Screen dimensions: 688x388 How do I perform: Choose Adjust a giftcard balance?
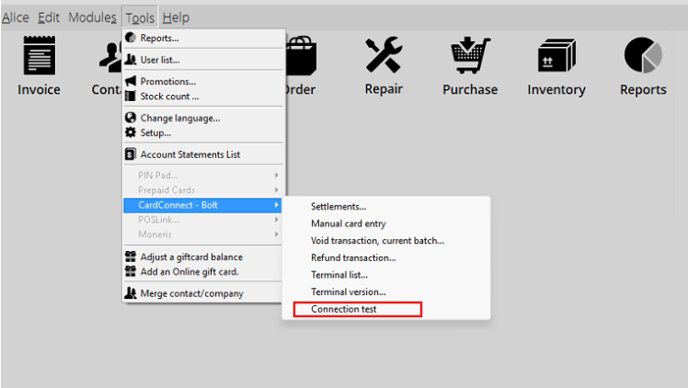pyautogui.click(x=191, y=257)
